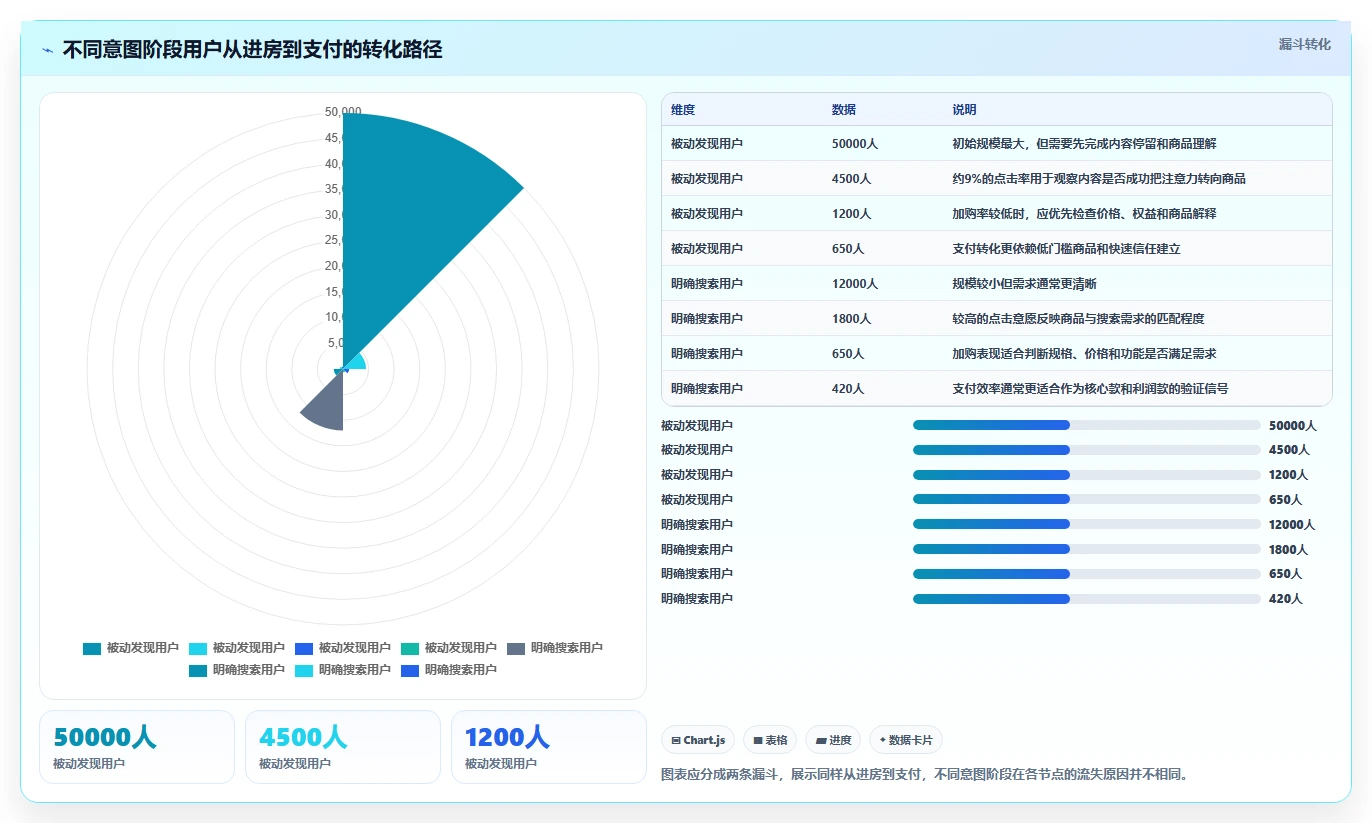Click the 420人 table cell
Viewport: 1372px width, 823px height.
[x=848, y=389]
